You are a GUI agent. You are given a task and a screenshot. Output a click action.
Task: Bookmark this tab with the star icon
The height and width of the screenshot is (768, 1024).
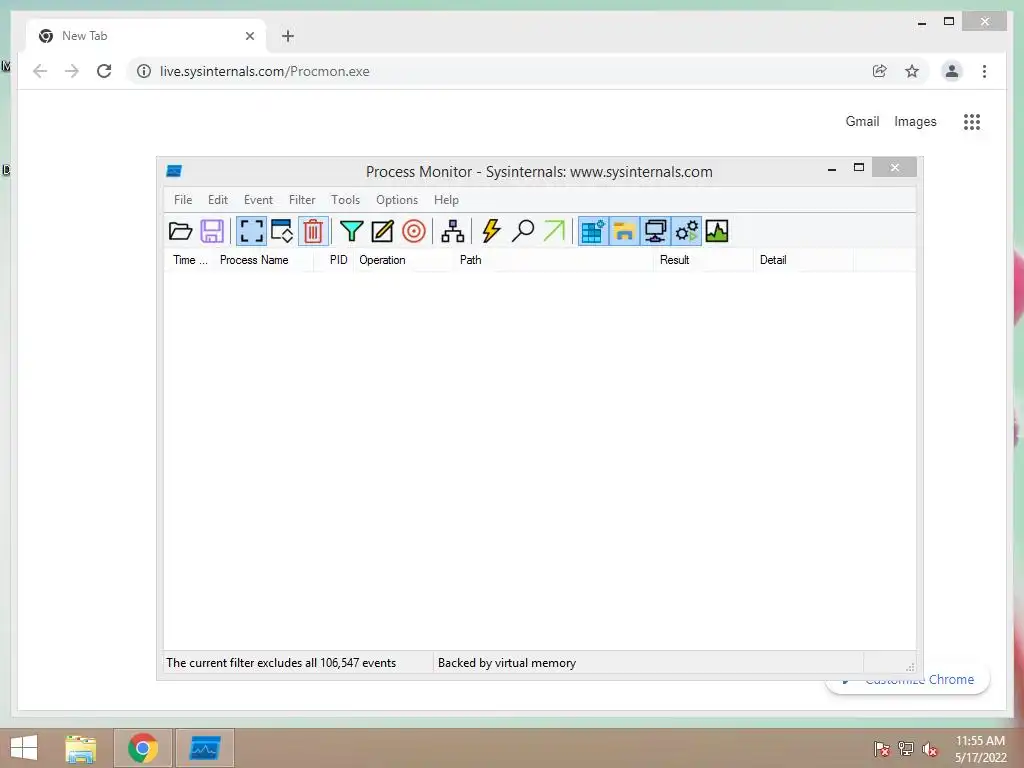coord(912,71)
